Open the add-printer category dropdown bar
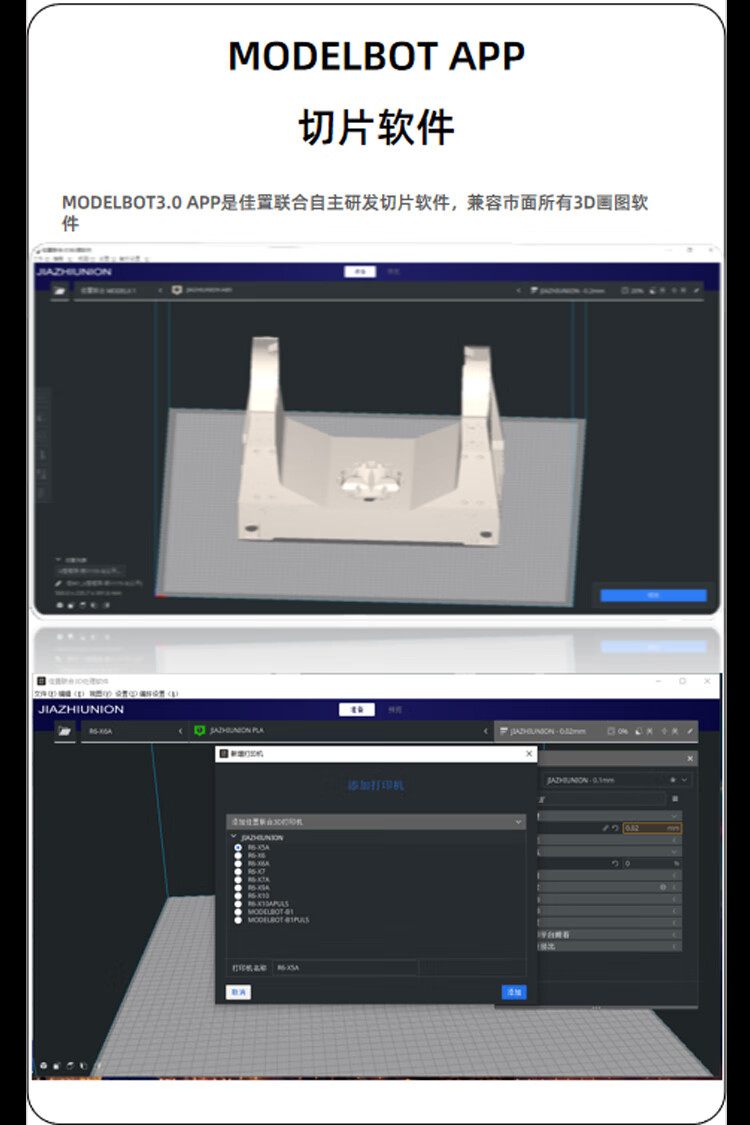The height and width of the screenshot is (1125, 750). [x=375, y=821]
